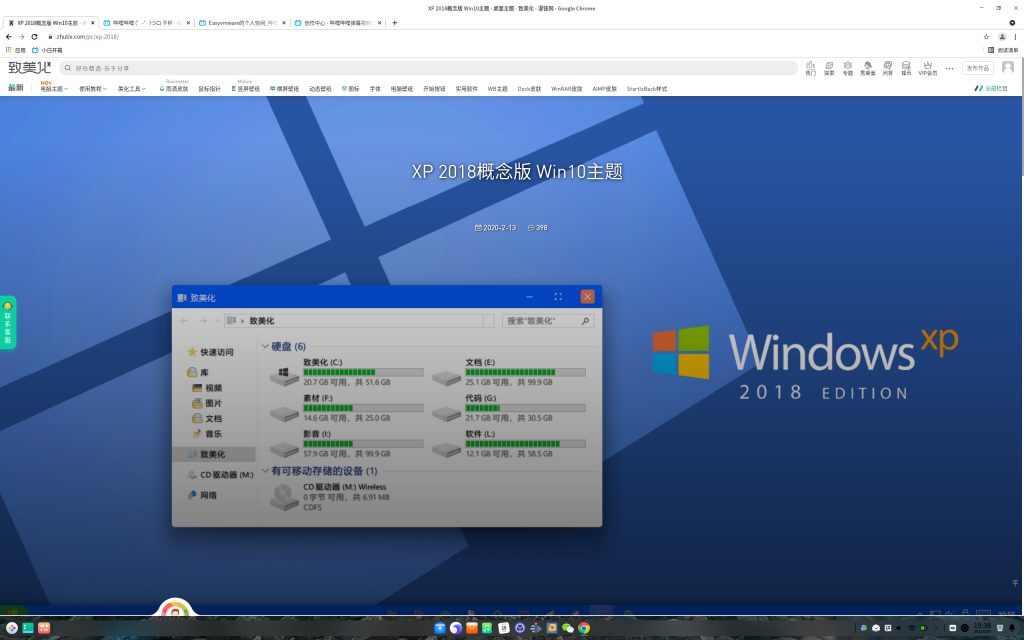The height and width of the screenshot is (640, 1024).
Task: Open the WinRAR皮肤 link
Action: (x=566, y=89)
